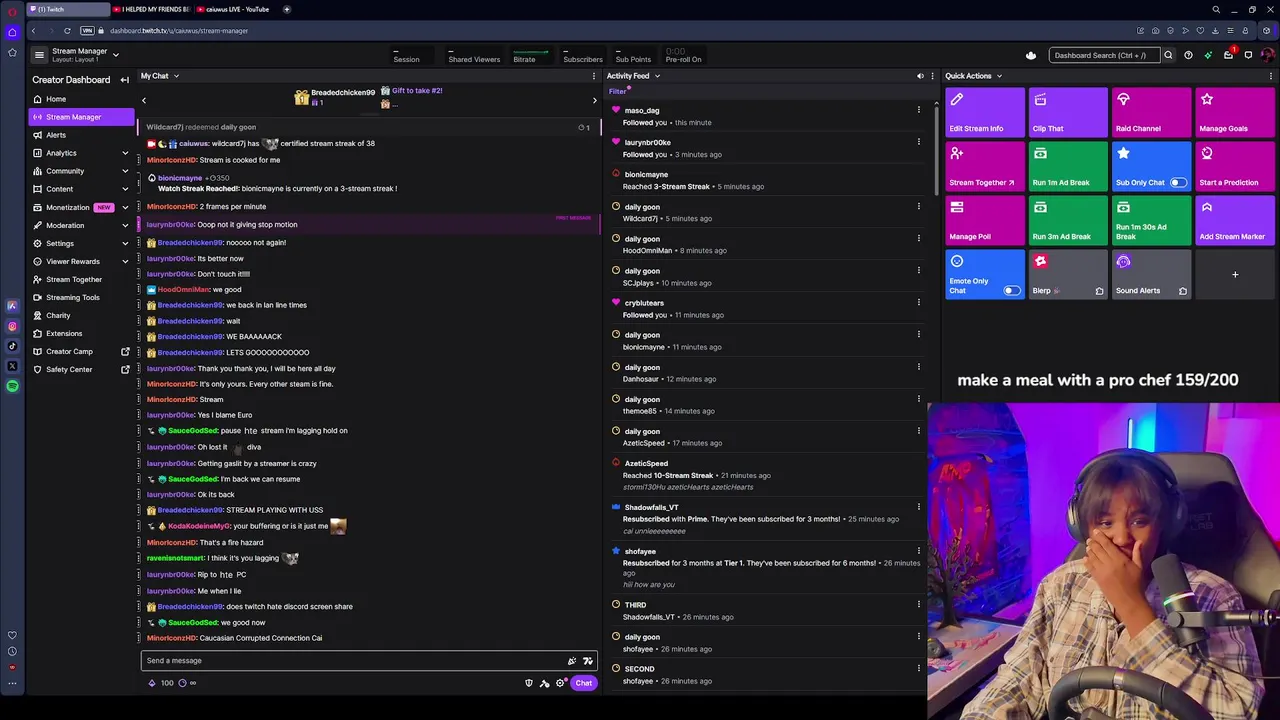Open channel points balance showing 100
This screenshot has width=1280, height=720.
(x=160, y=683)
